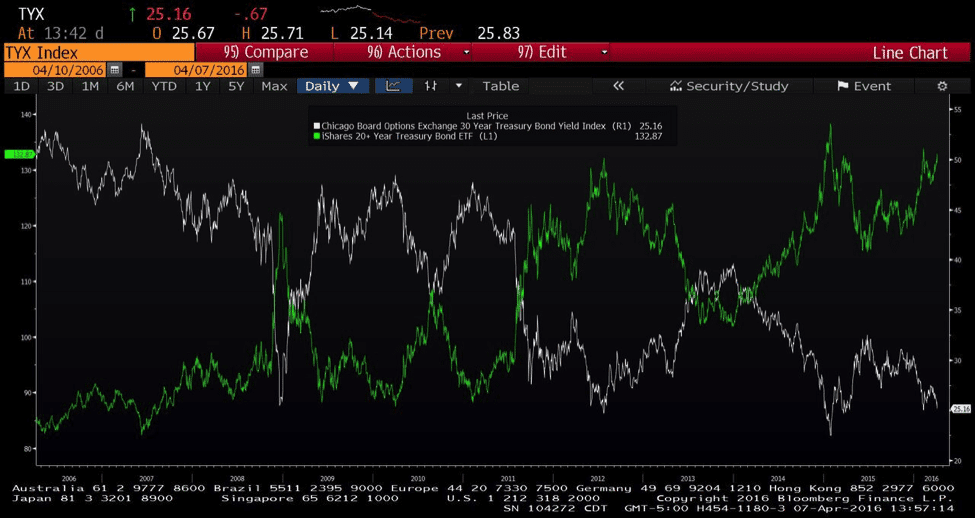The image size is (975, 519).
Task: Click the 95) Compare button
Action: 266,52
